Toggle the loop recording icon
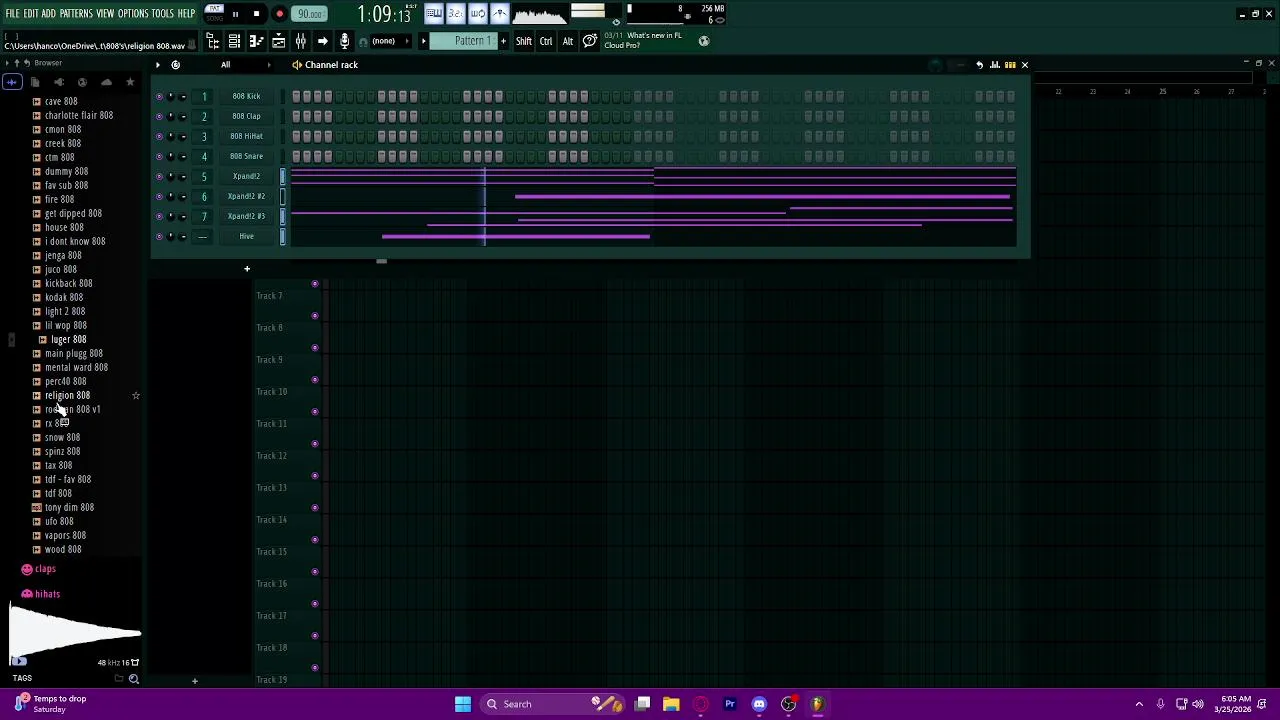The width and height of the screenshot is (1280, 720). click(477, 13)
